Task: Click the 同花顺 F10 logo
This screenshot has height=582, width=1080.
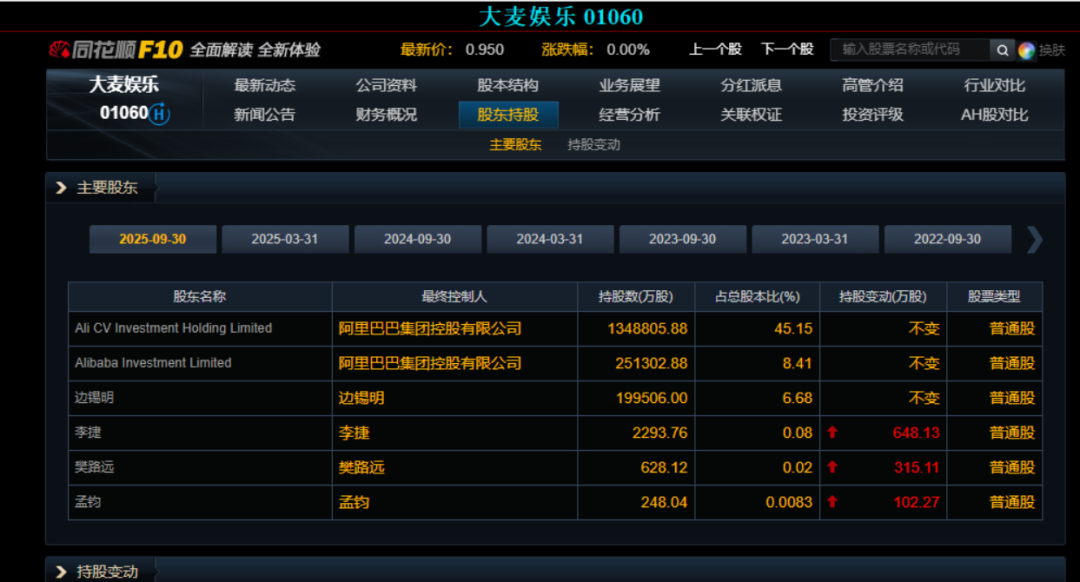Action: tap(116, 50)
